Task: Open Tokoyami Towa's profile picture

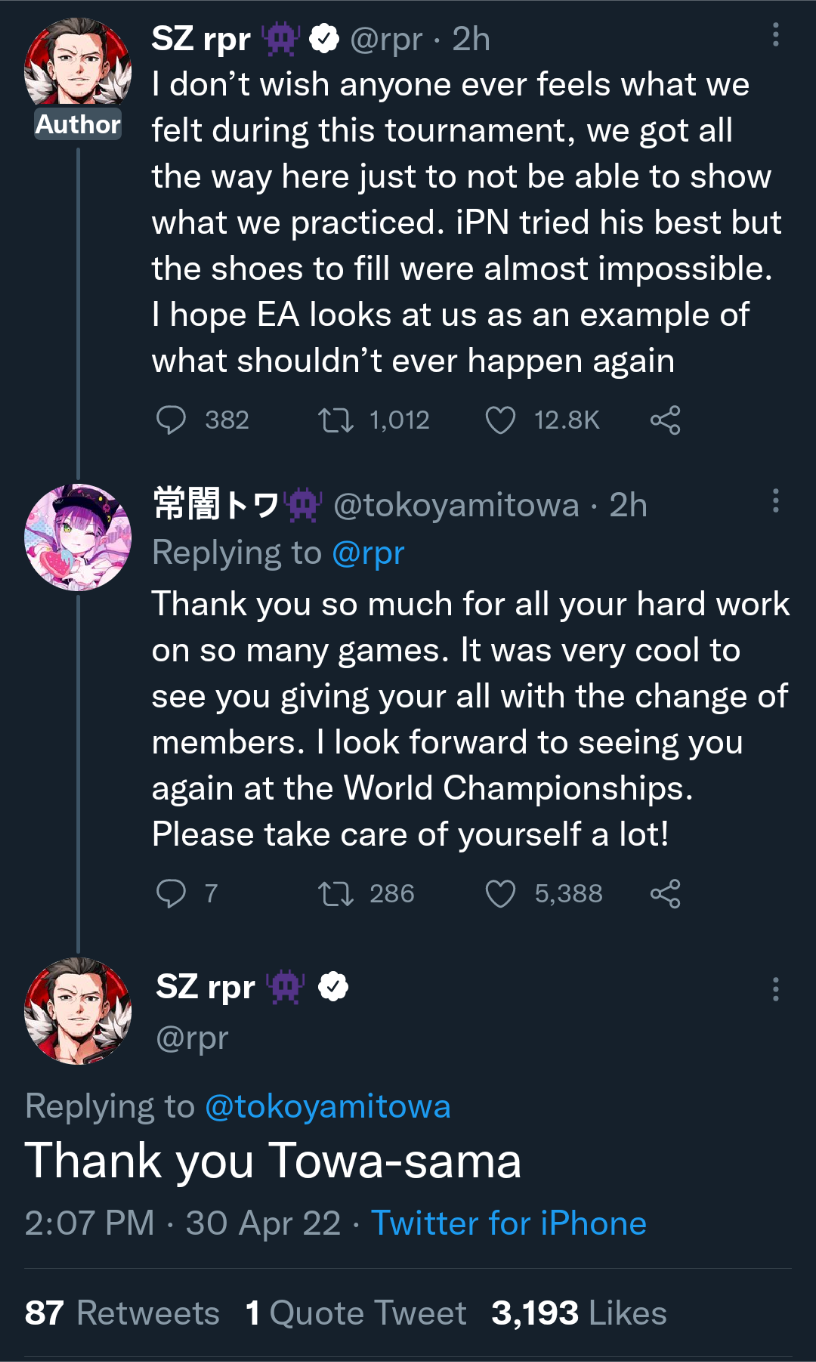Action: [78, 538]
